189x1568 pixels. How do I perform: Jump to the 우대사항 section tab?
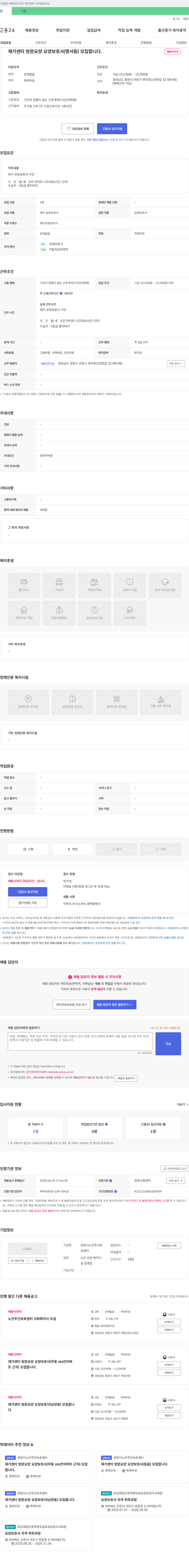click(76, 43)
